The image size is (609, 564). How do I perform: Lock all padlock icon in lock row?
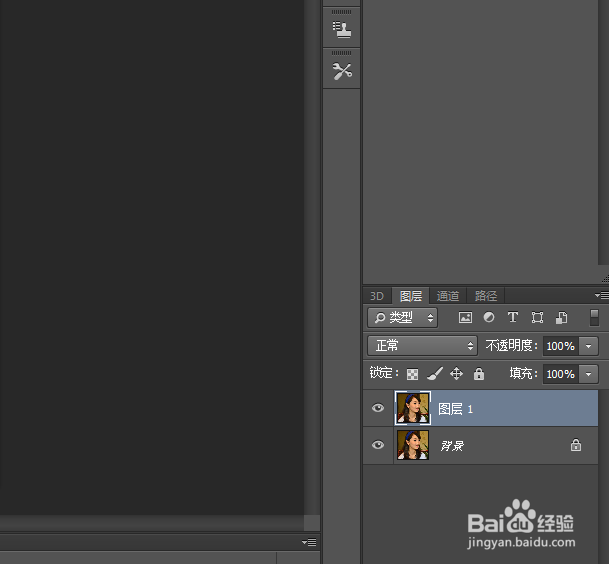point(479,374)
